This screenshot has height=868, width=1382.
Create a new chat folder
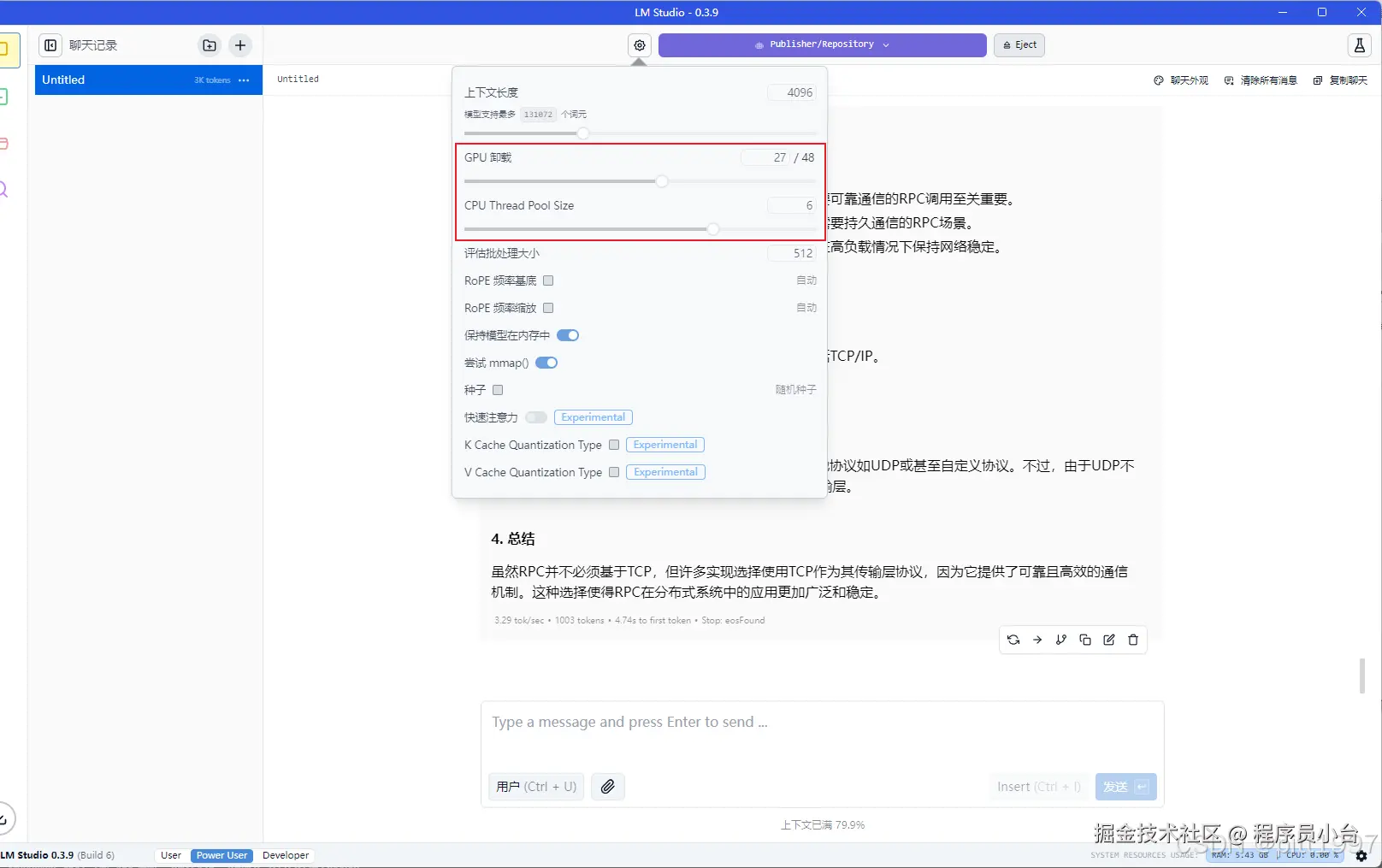tap(210, 45)
